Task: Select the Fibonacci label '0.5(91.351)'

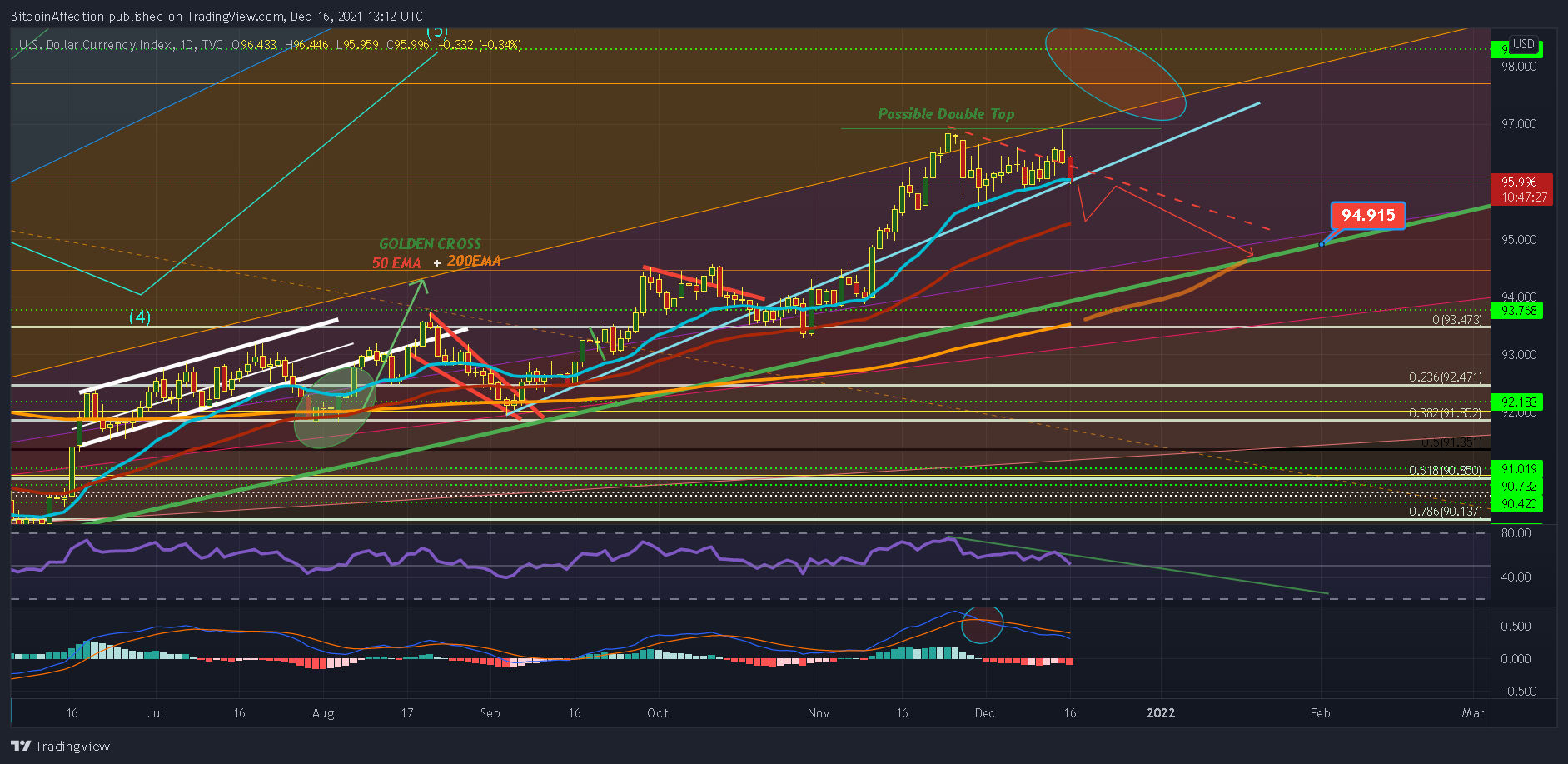Action: pos(1451,442)
